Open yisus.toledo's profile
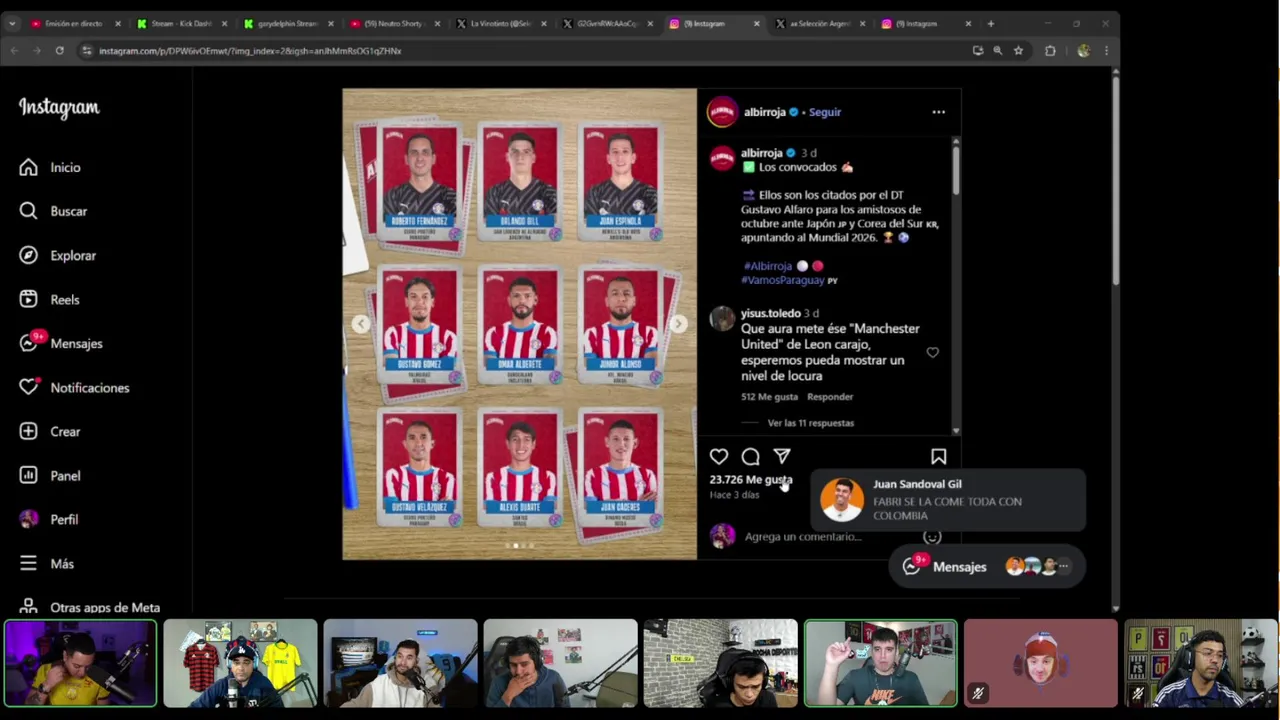 (x=770, y=313)
